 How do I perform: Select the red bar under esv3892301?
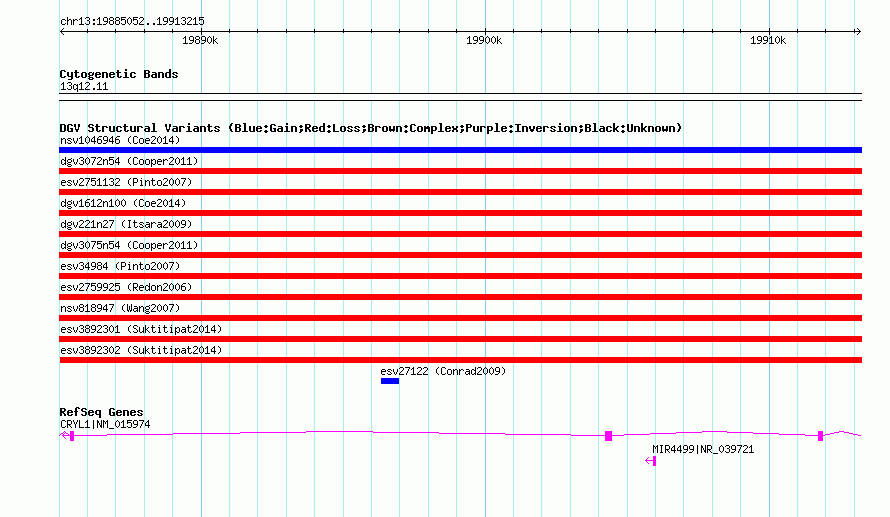(x=460, y=339)
